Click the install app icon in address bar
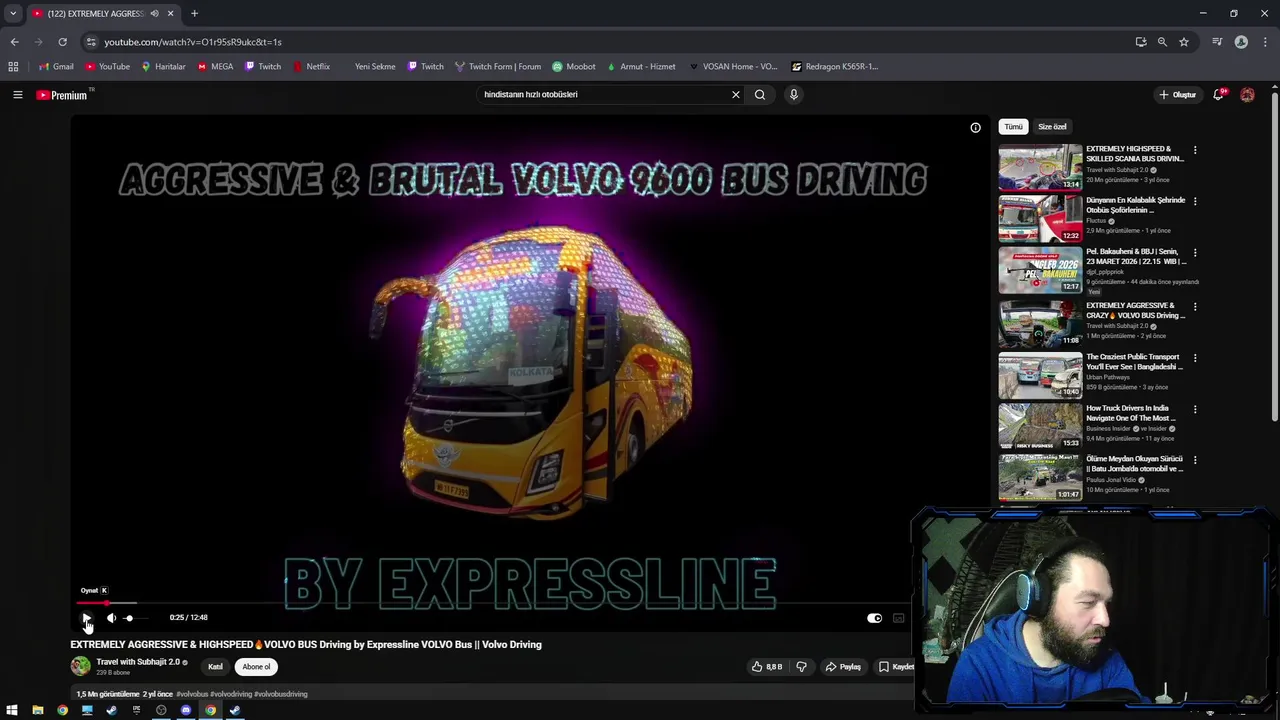Image resolution: width=1280 pixels, height=720 pixels. coord(1141,42)
